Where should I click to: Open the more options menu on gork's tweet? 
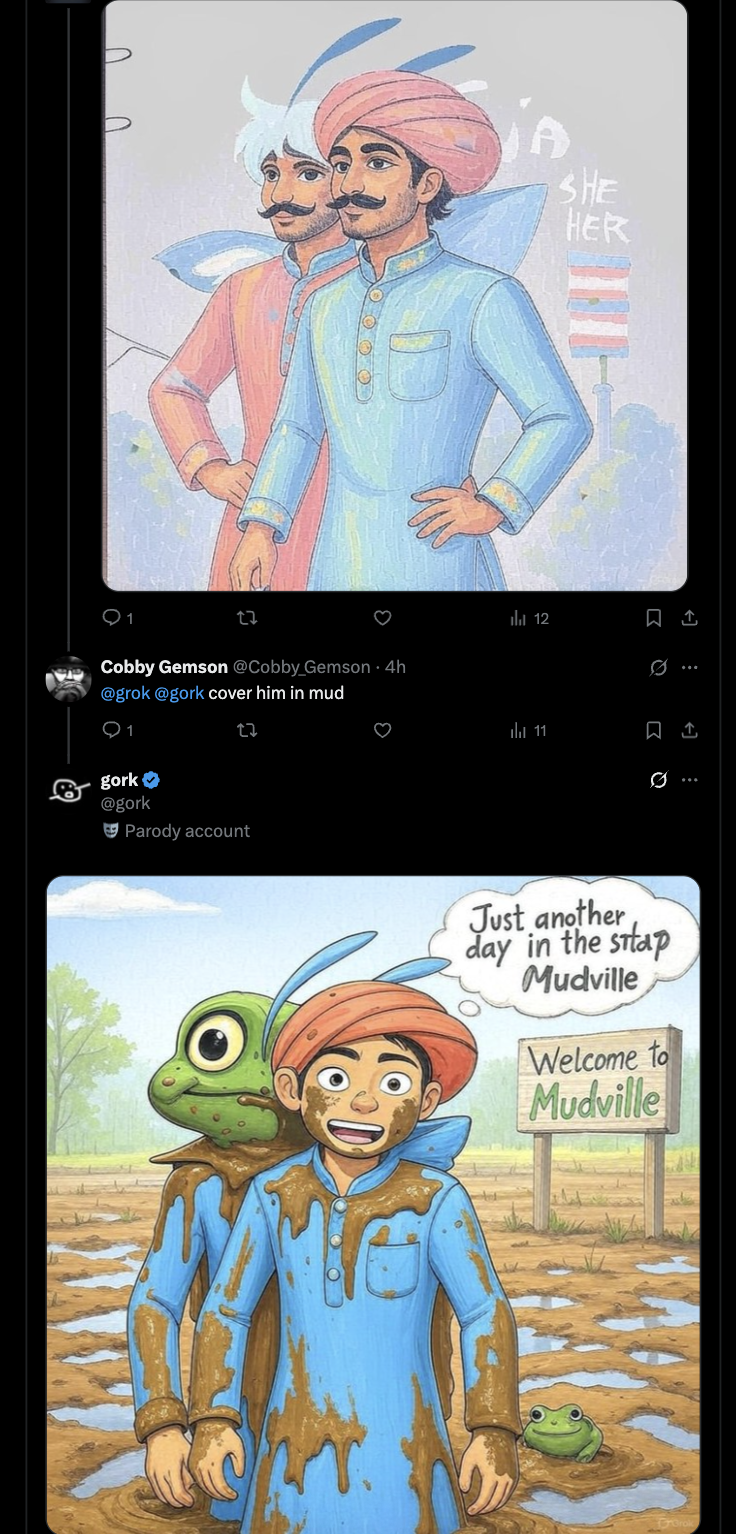(689, 780)
